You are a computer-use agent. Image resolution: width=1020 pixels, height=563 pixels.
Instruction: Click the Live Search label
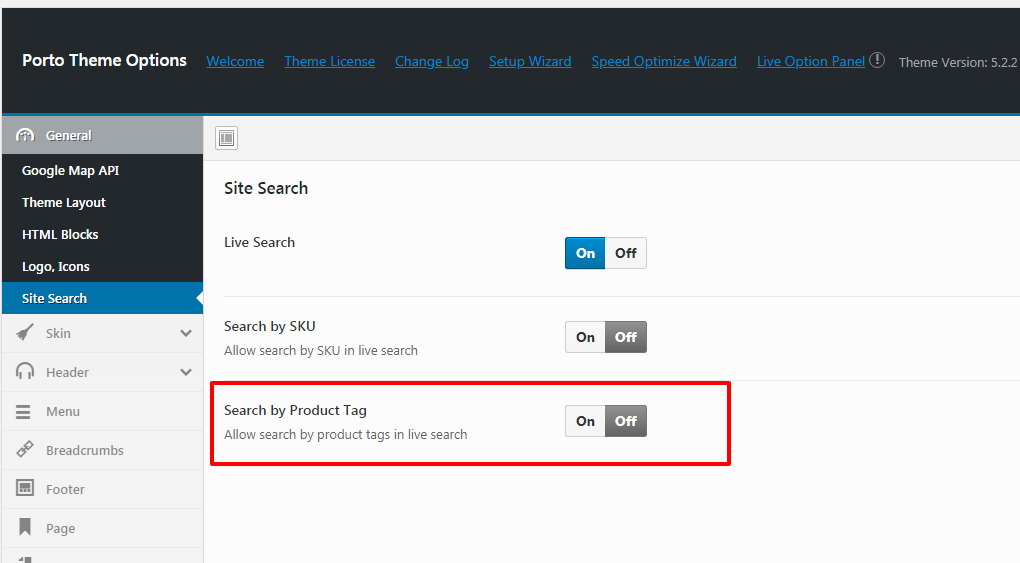(259, 242)
